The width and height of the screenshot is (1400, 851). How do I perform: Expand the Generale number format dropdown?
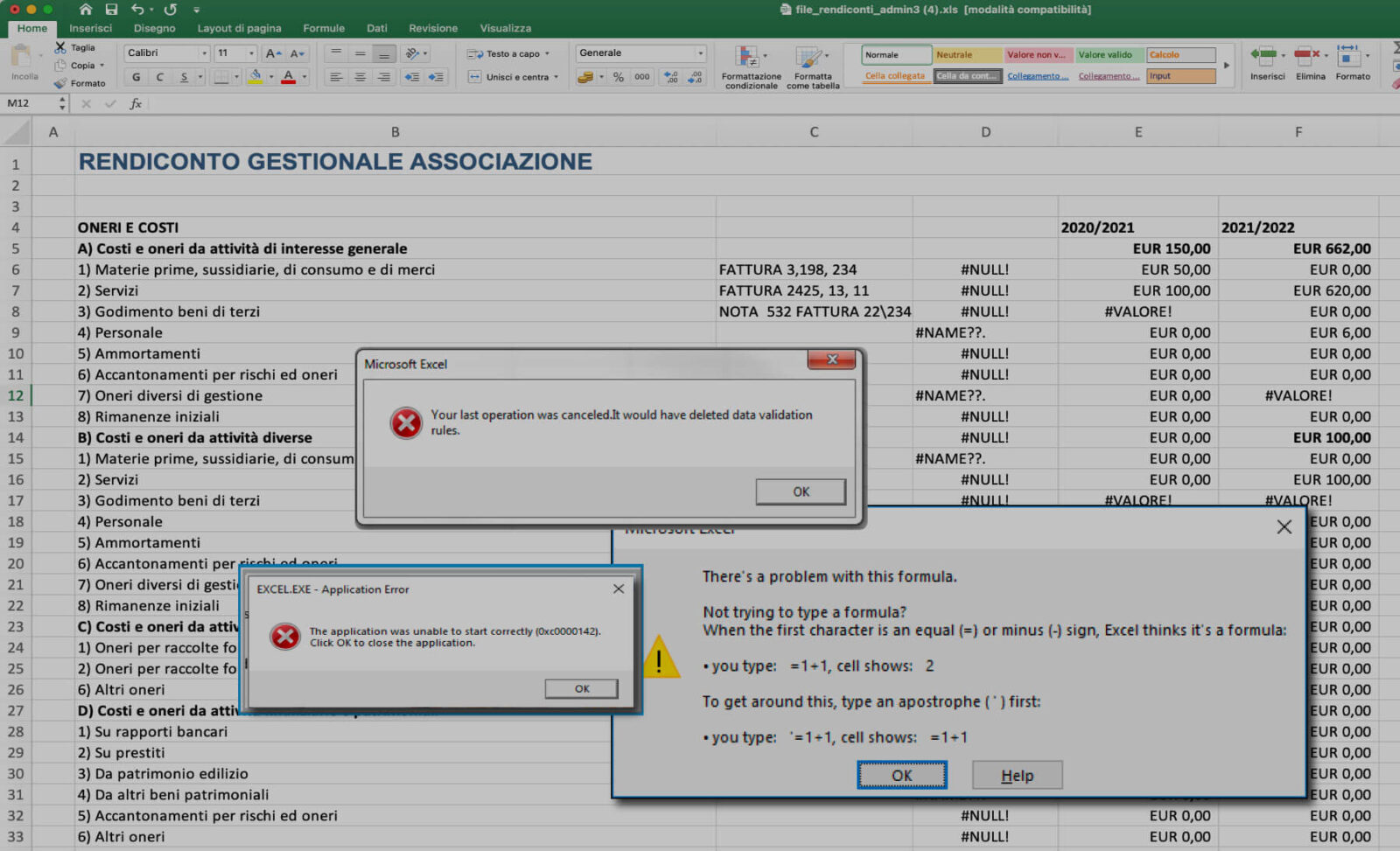tap(700, 53)
